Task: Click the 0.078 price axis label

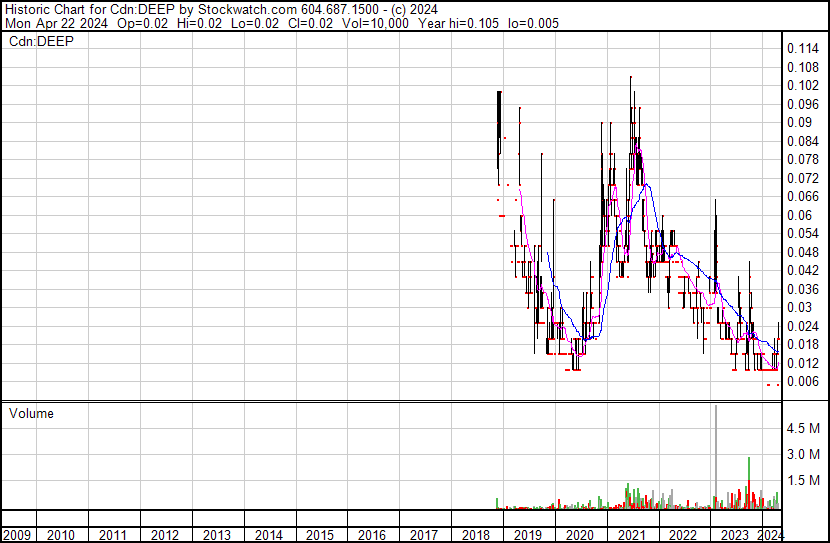Action: [803, 159]
